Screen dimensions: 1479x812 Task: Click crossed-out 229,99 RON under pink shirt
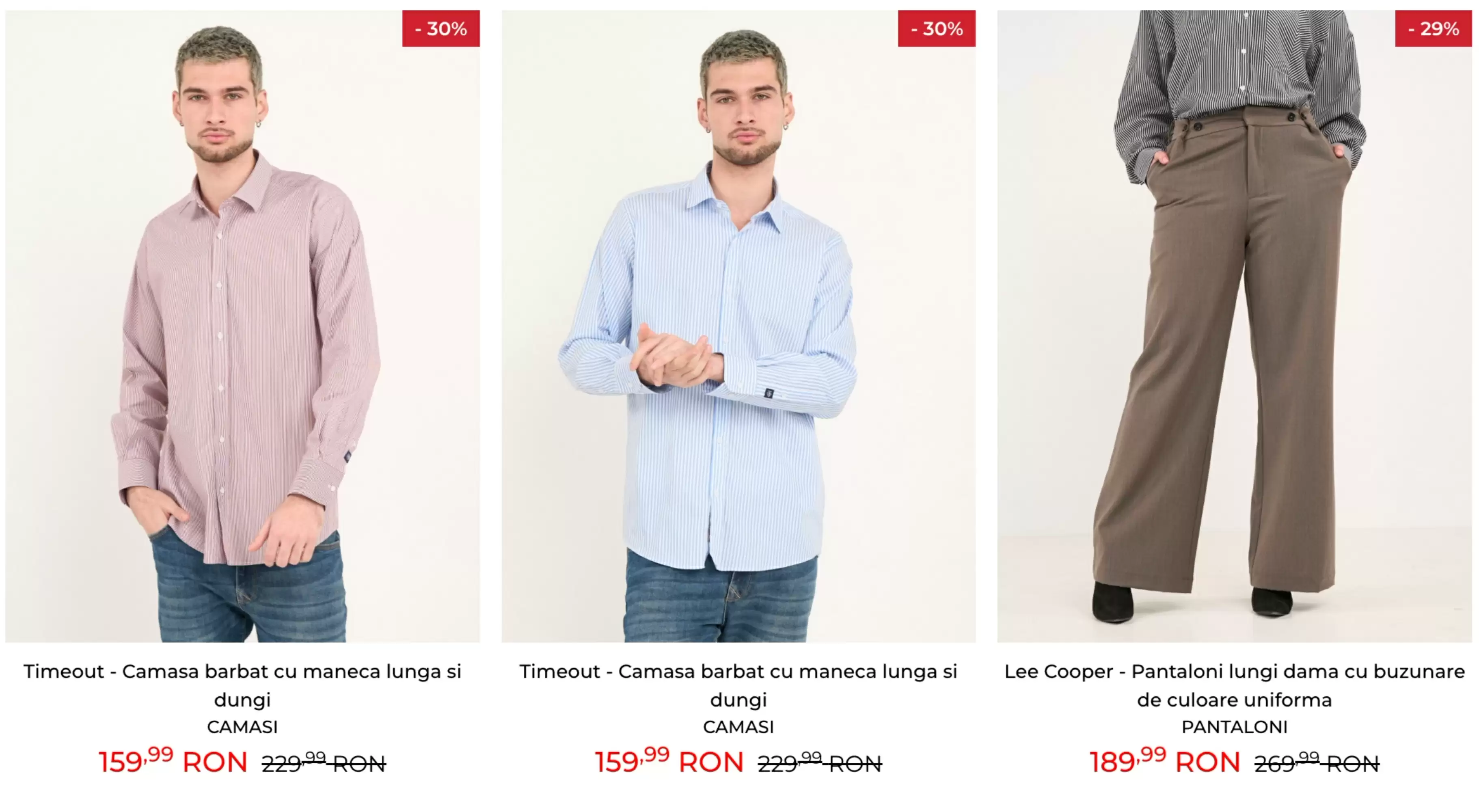324,763
